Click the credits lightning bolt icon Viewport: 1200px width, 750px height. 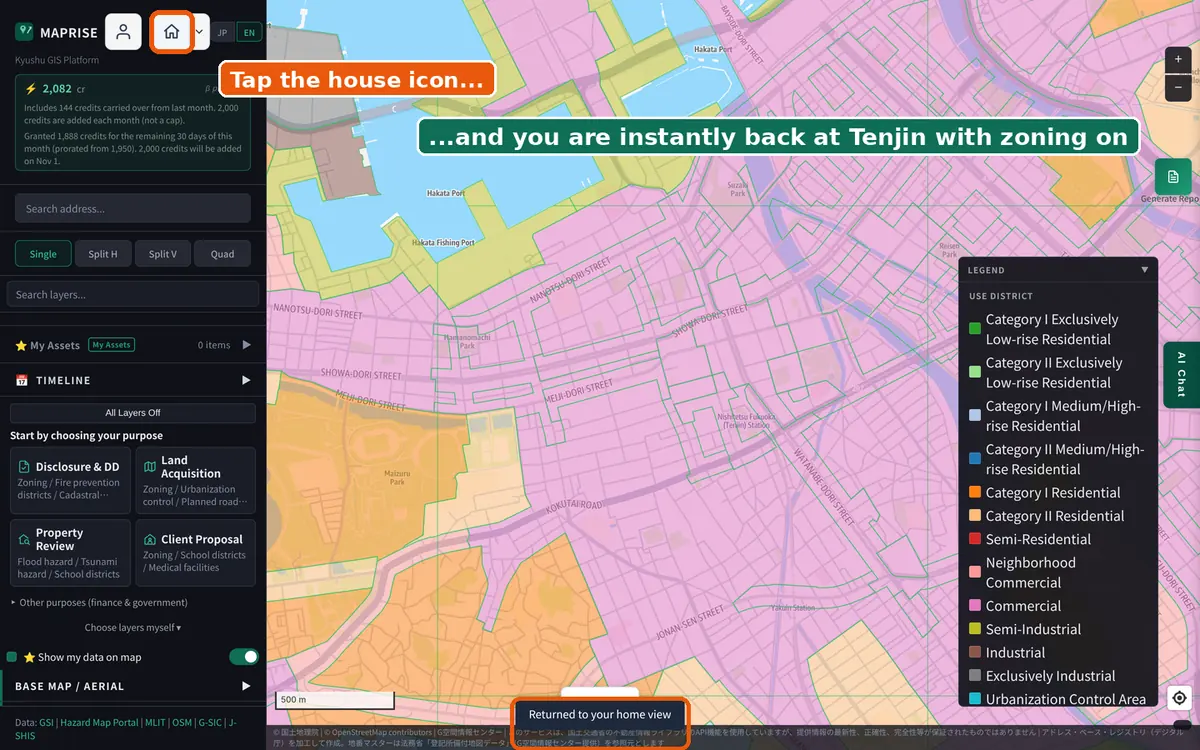click(31, 89)
